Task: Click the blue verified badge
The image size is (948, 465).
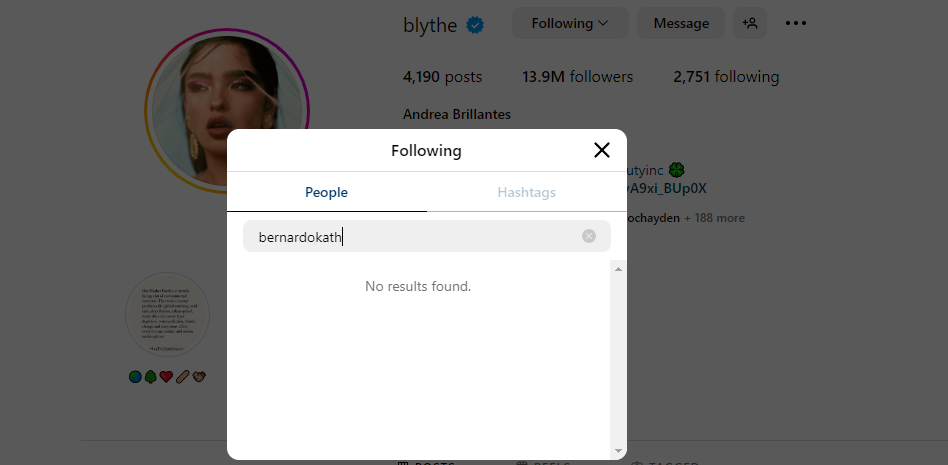Action: click(476, 25)
